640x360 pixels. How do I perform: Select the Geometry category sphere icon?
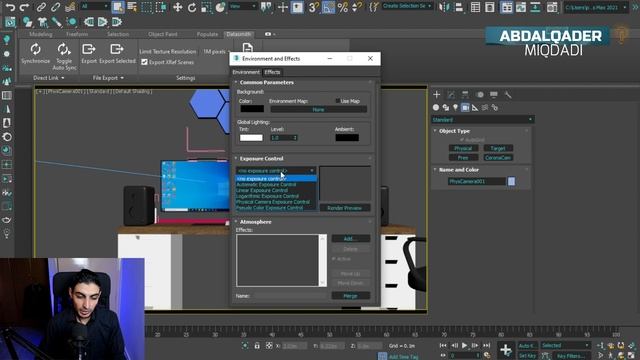(436, 107)
